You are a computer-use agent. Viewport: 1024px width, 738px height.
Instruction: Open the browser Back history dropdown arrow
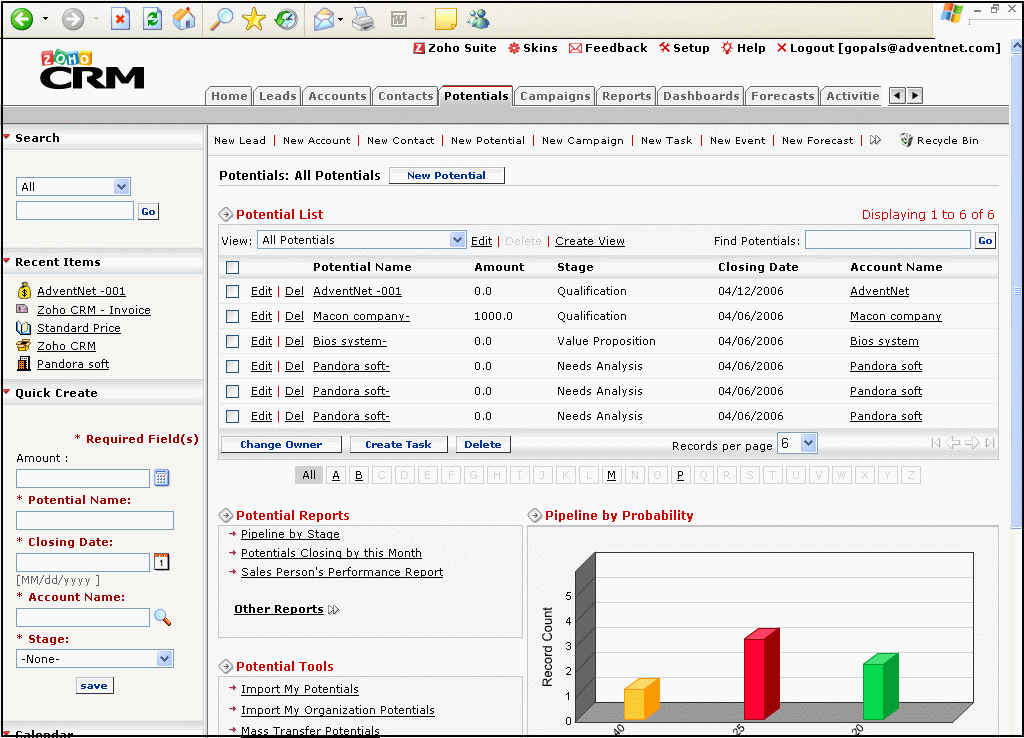pyautogui.click(x=45, y=19)
